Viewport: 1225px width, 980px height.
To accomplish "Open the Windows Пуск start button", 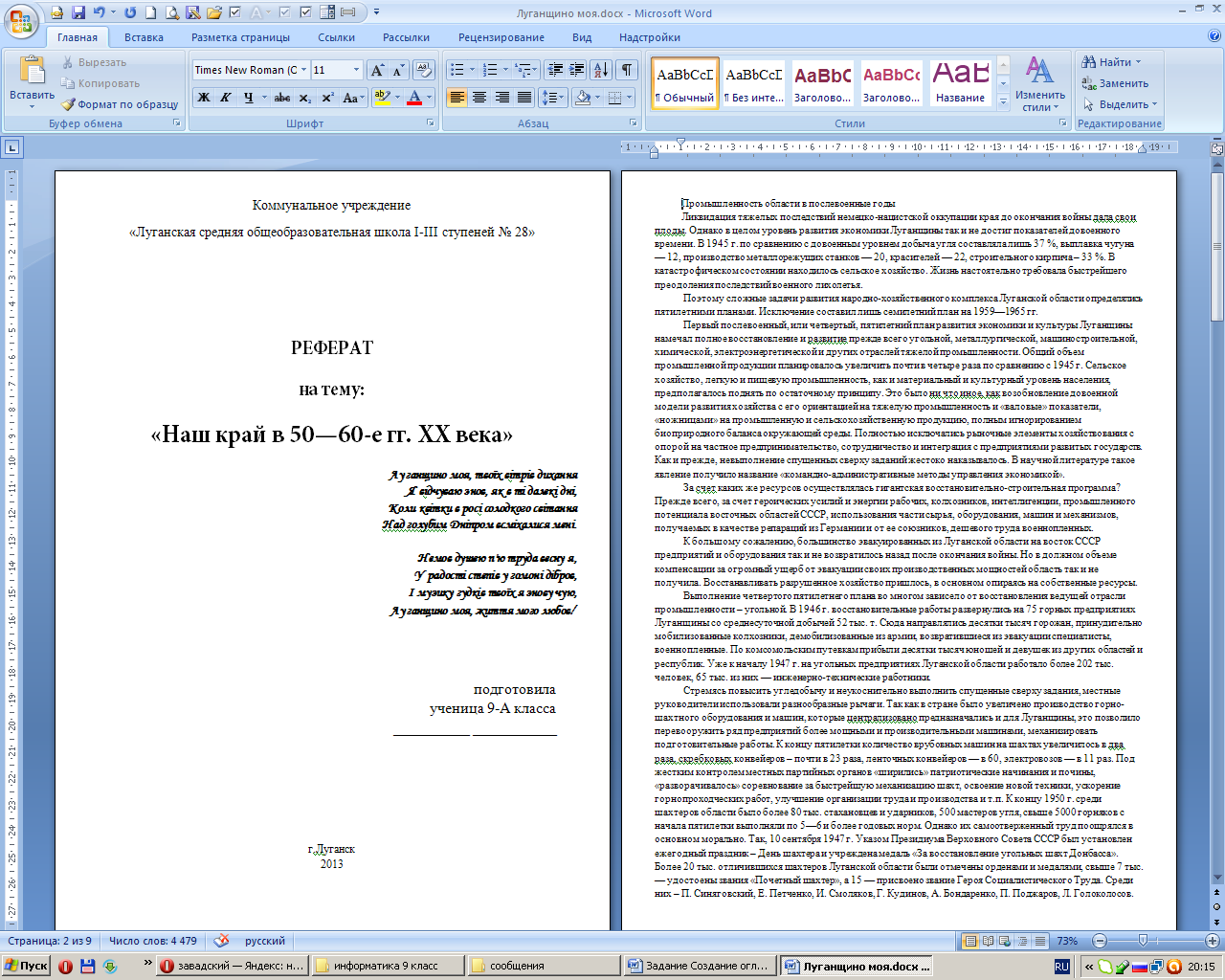I will (26, 966).
